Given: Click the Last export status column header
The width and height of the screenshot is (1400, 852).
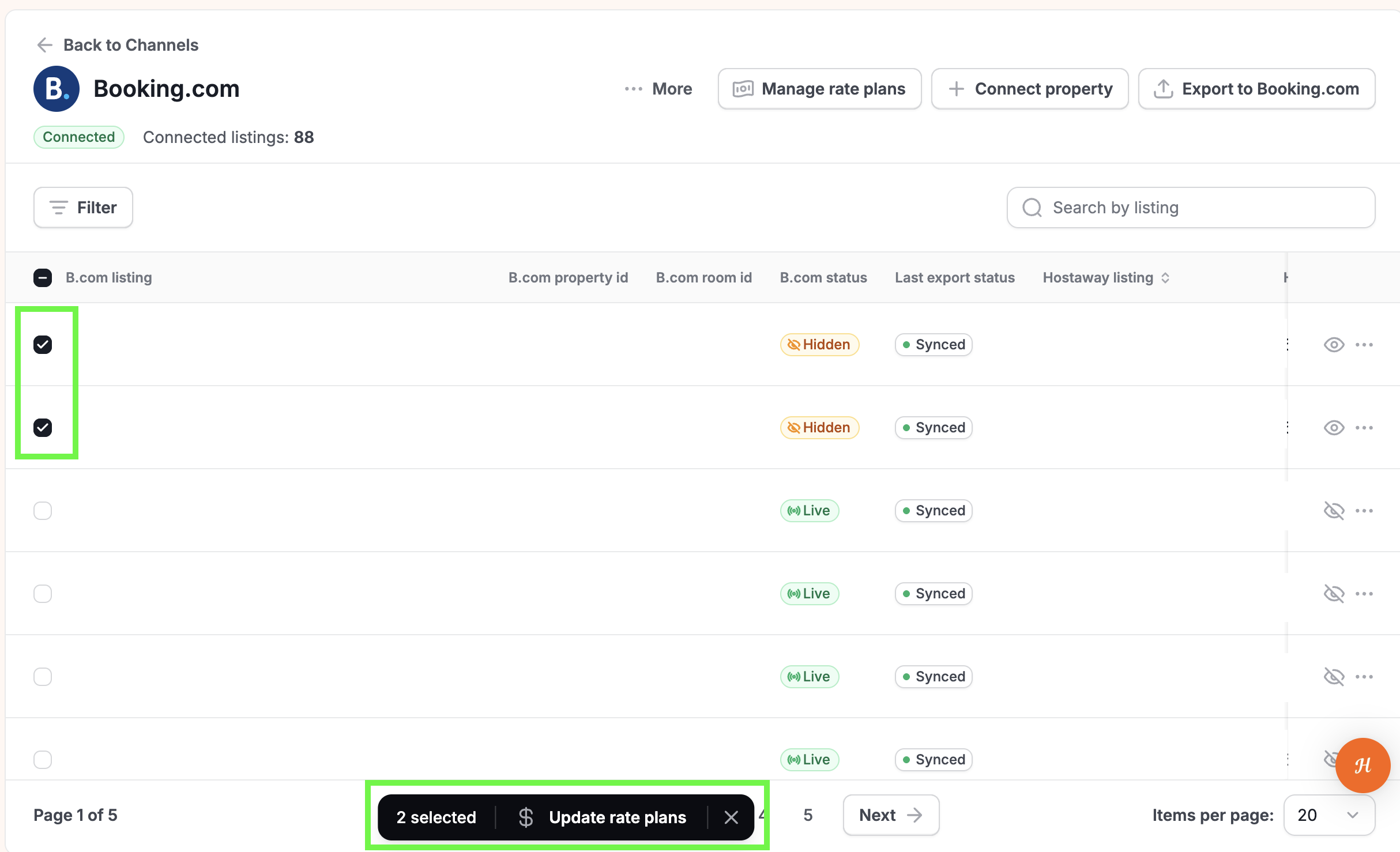Looking at the screenshot, I should (x=955, y=278).
